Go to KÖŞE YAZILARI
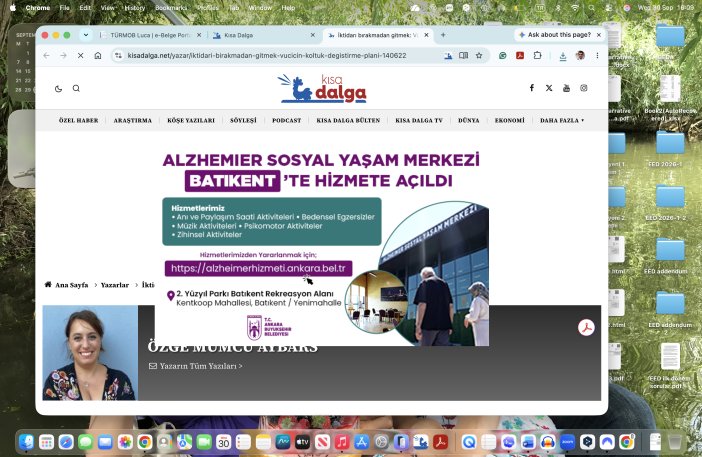702x457 pixels. click(x=191, y=120)
